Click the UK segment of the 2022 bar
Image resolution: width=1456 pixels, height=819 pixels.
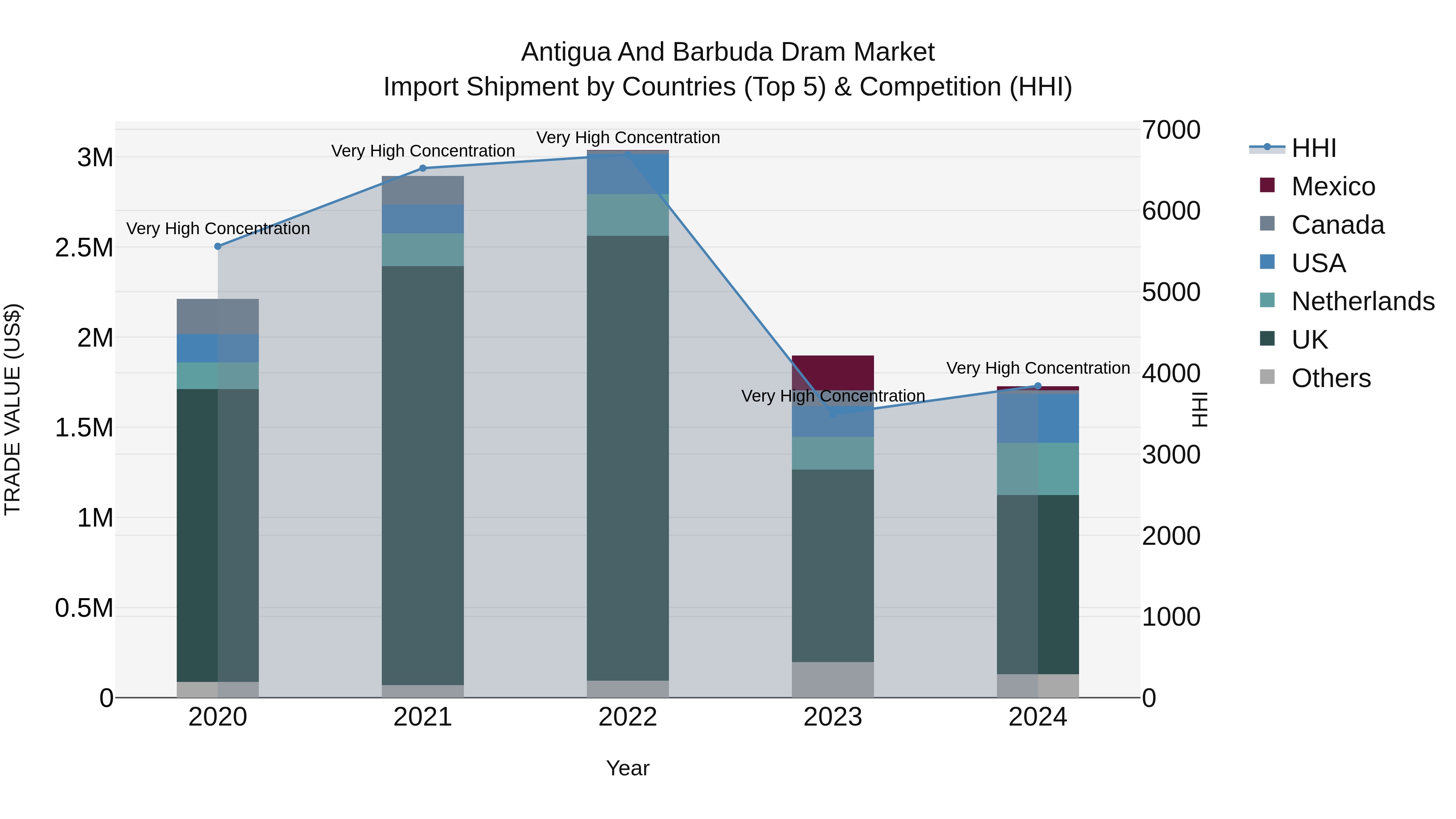pyautogui.click(x=628, y=458)
